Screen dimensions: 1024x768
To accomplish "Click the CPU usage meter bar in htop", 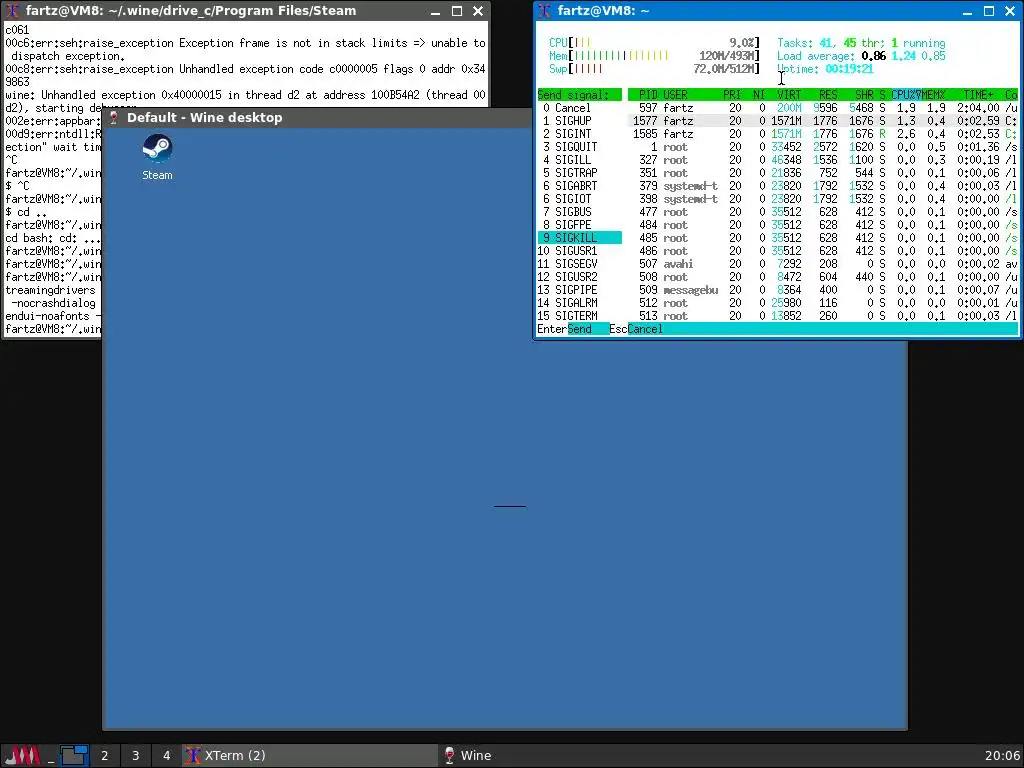I will click(654, 43).
